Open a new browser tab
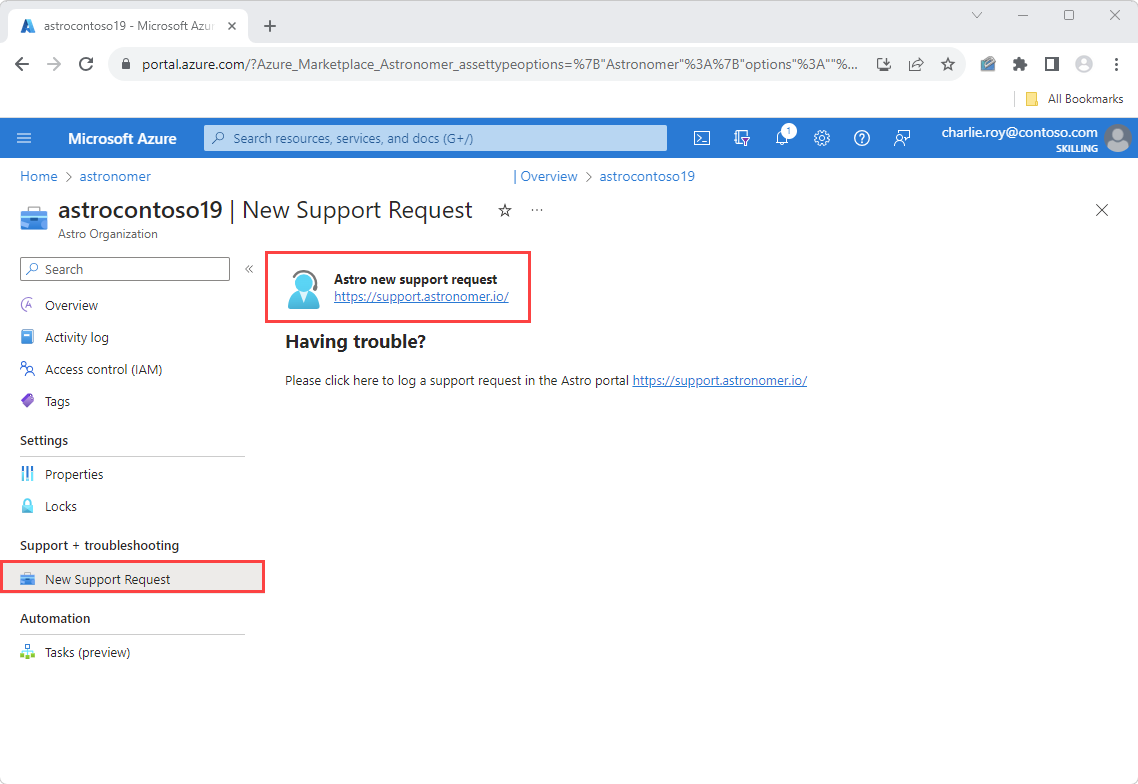Viewport: 1138px width, 784px height. click(270, 26)
